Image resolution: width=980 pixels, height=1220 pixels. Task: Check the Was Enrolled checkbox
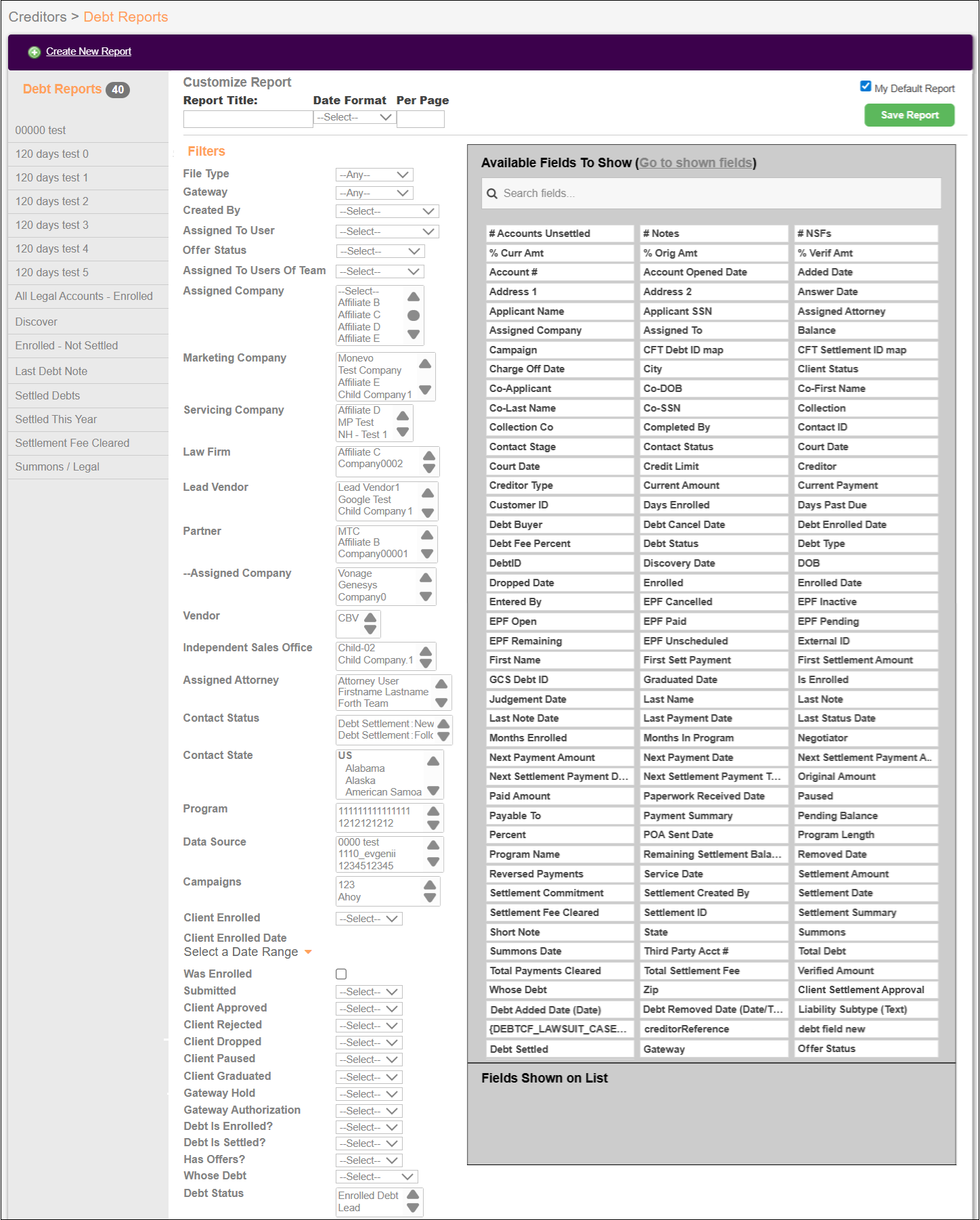tap(341, 974)
